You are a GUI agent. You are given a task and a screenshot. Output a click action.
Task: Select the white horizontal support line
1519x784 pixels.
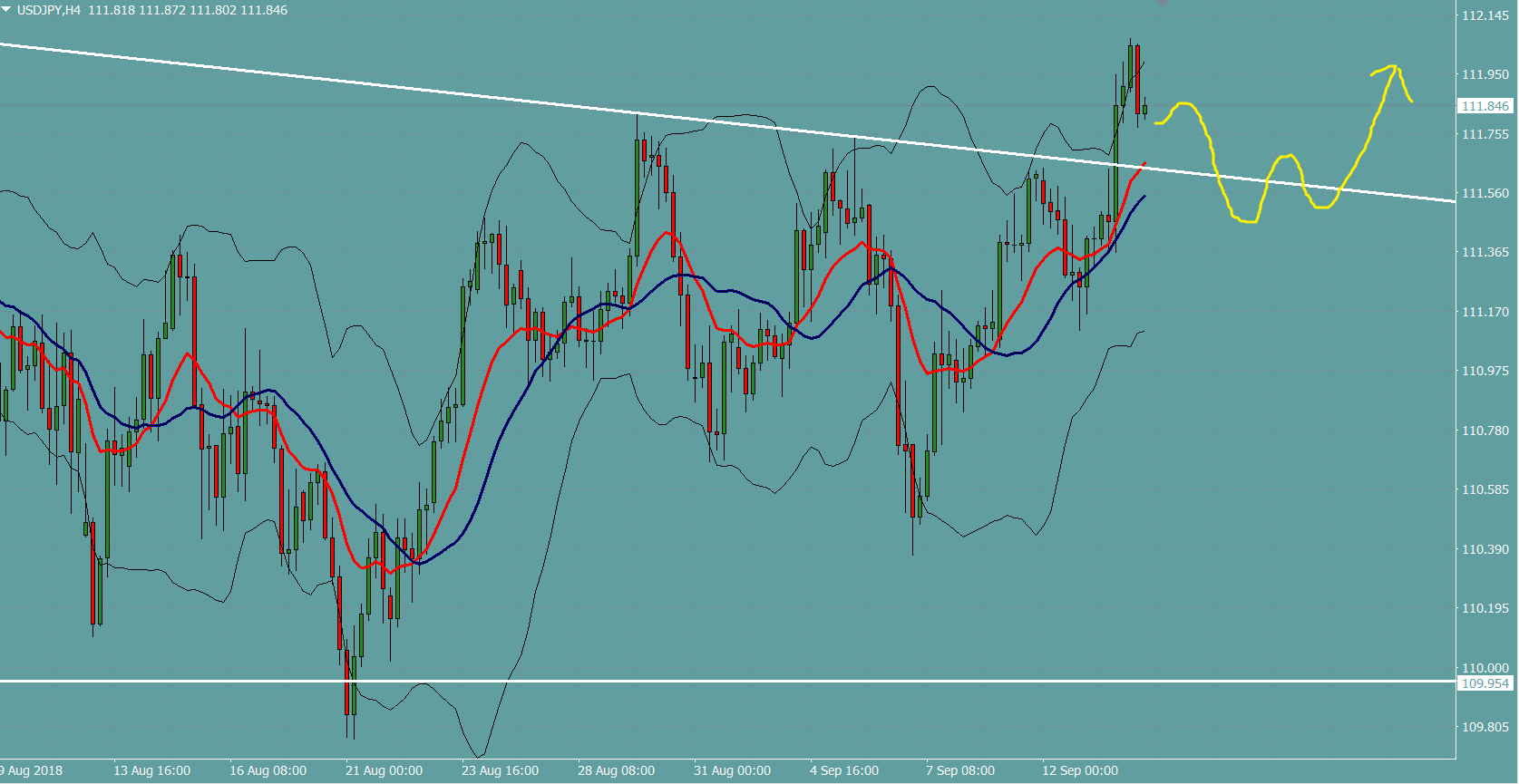pyautogui.click(x=725, y=681)
